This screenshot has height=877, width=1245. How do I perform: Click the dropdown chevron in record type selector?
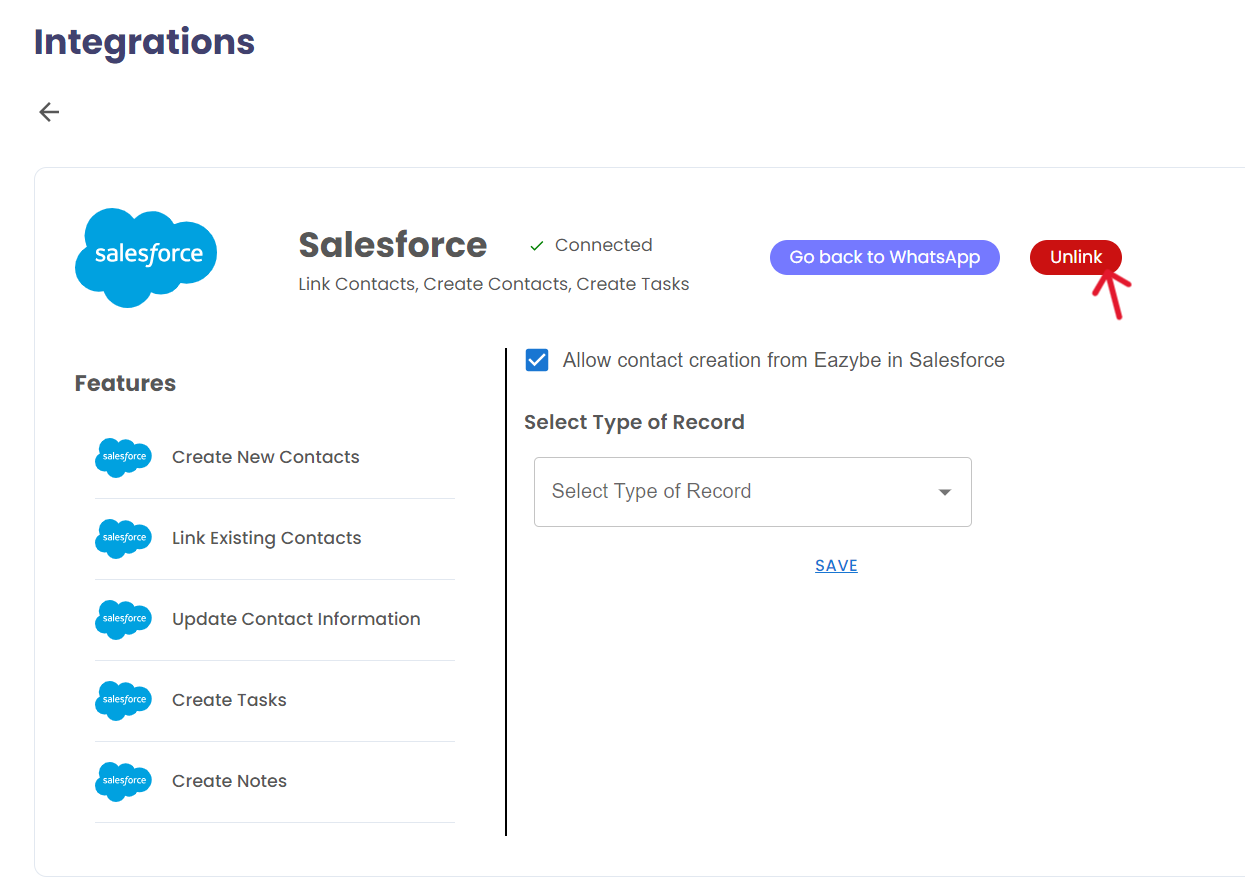[943, 491]
